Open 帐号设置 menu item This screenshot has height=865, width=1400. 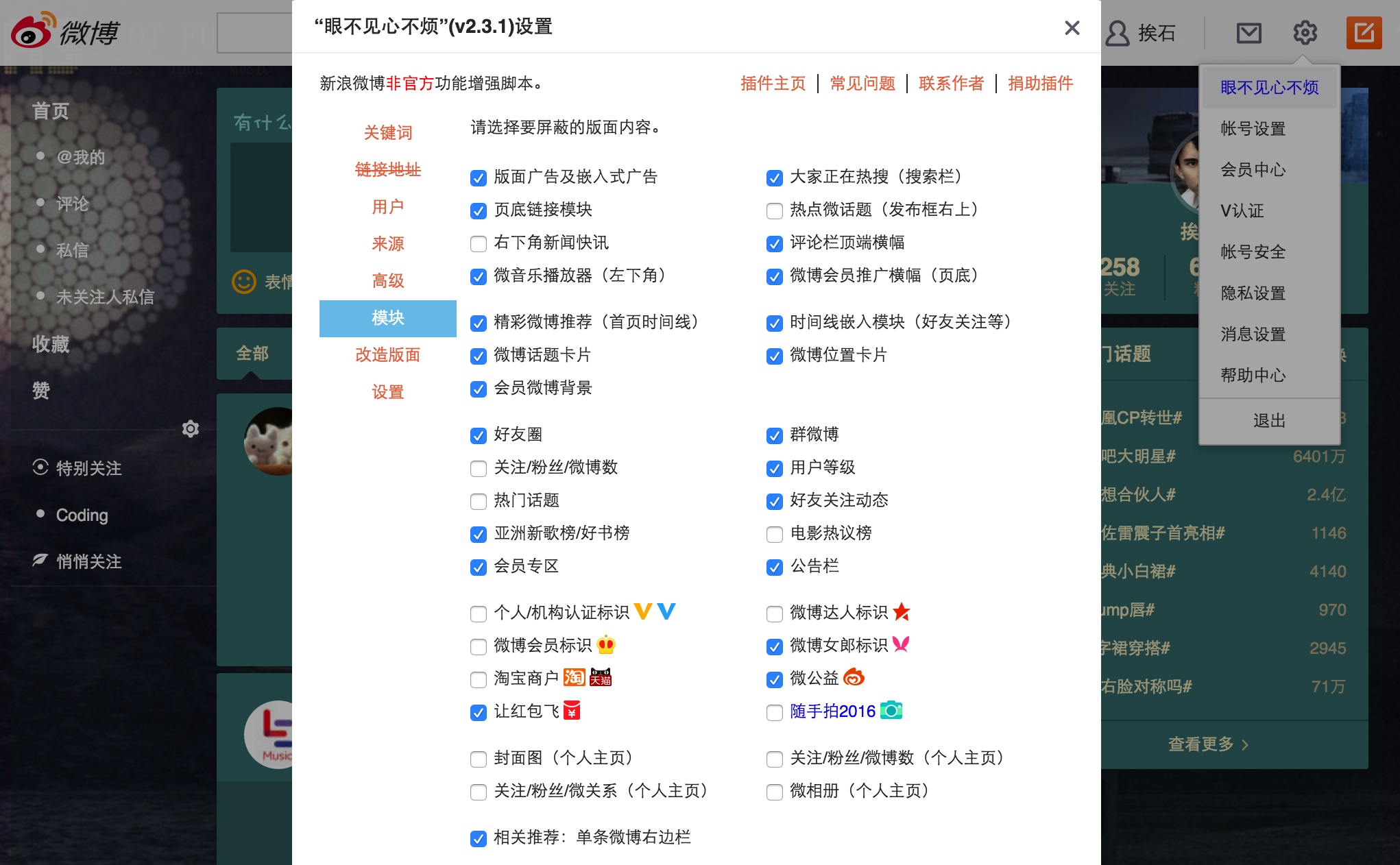click(x=1269, y=128)
